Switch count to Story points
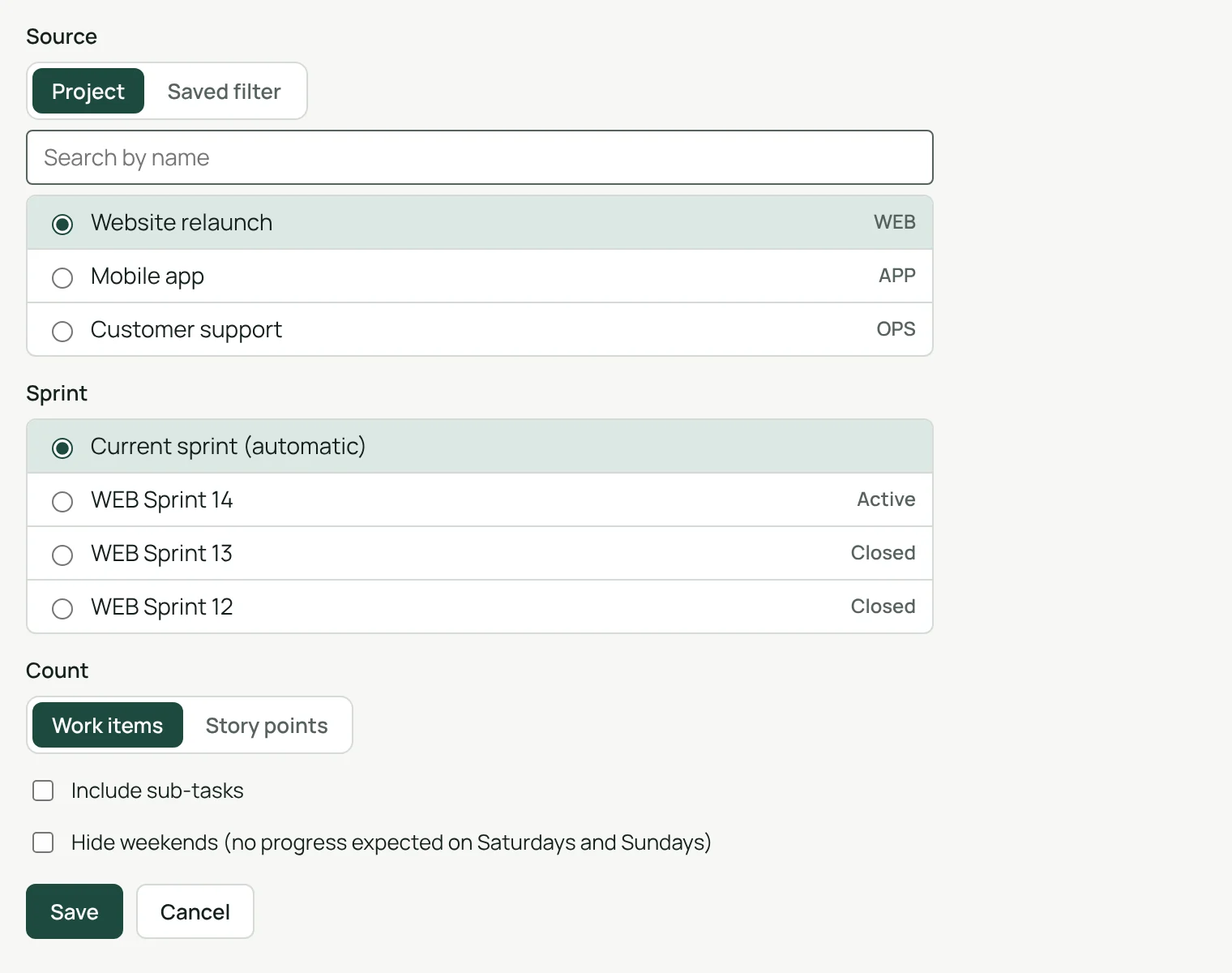This screenshot has height=973, width=1232. tap(267, 725)
